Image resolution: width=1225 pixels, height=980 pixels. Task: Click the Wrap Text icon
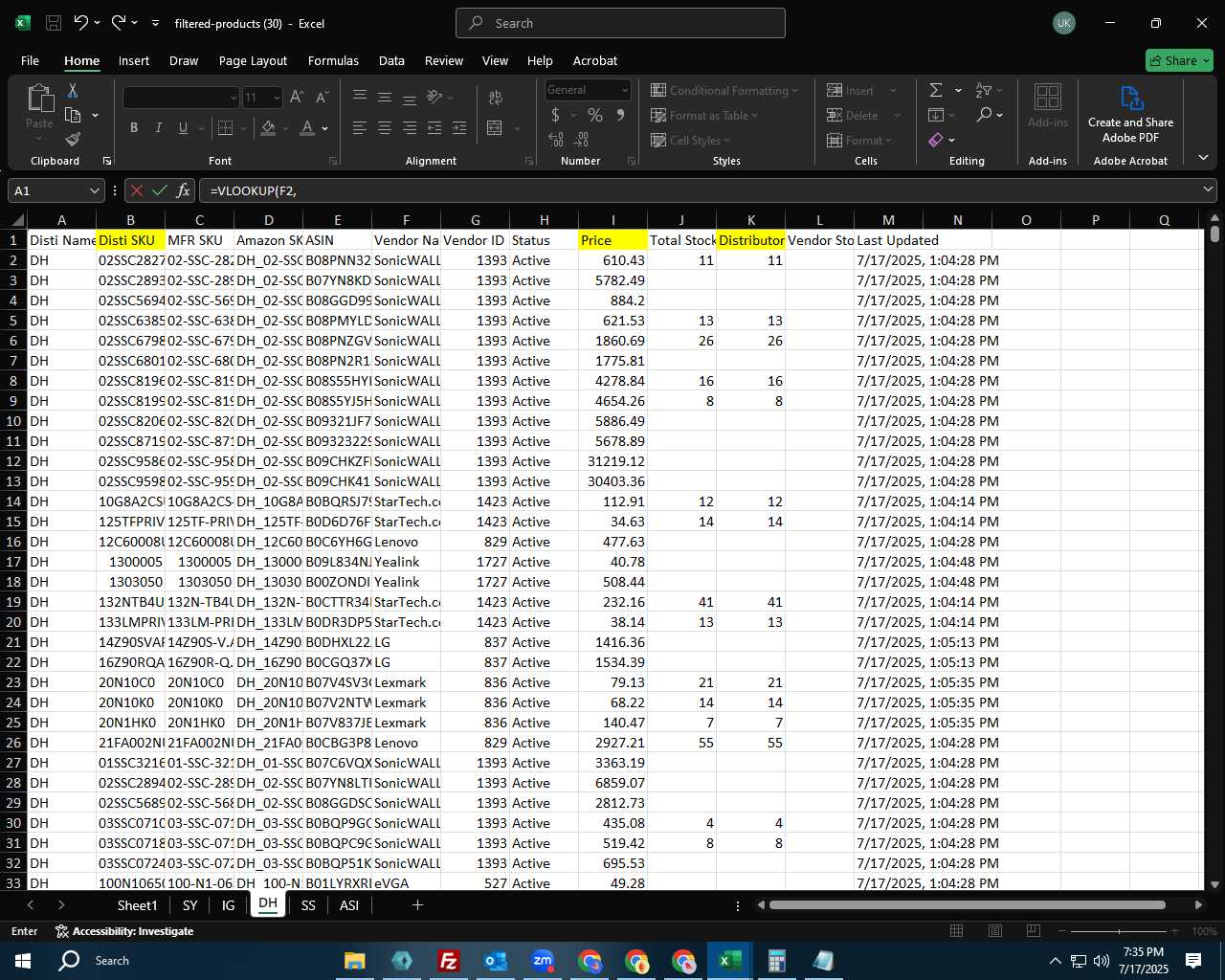pyautogui.click(x=496, y=97)
